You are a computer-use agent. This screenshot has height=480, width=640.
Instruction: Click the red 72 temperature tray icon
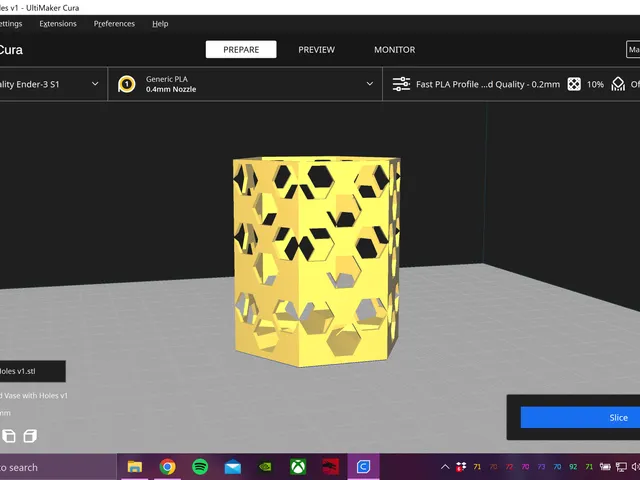pyautogui.click(x=509, y=467)
